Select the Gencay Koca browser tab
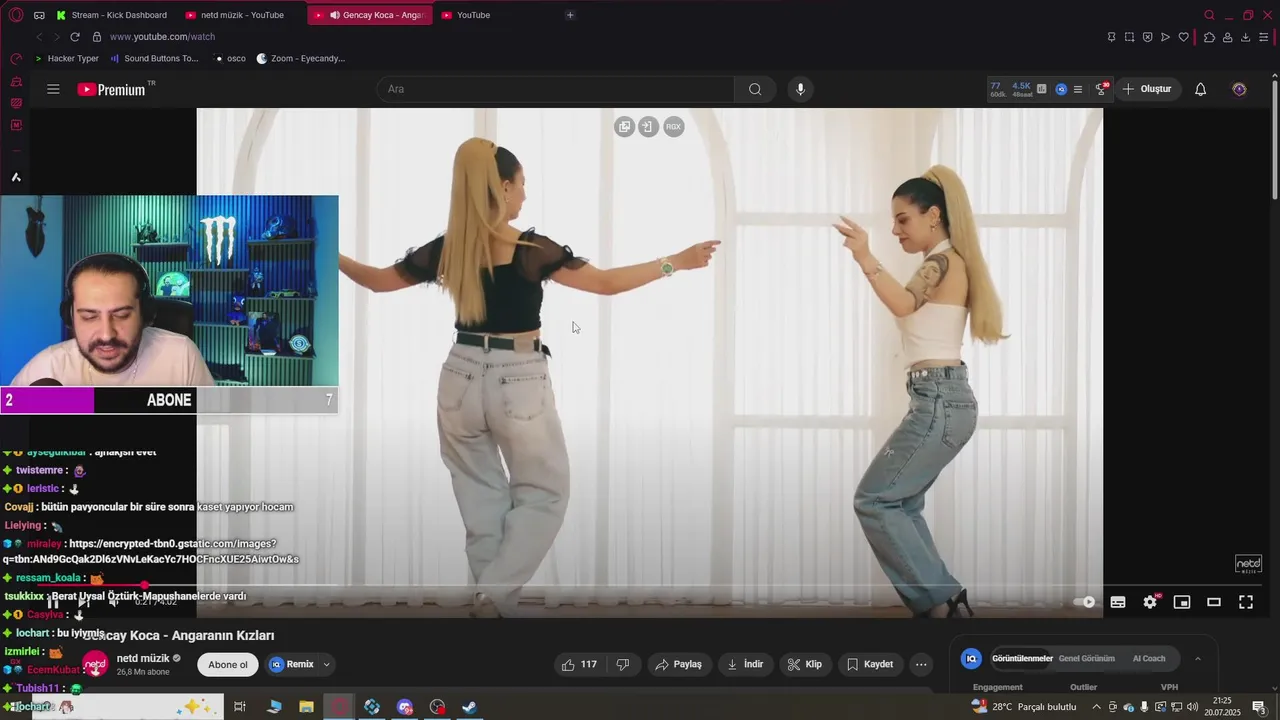1280x720 pixels. click(370, 15)
